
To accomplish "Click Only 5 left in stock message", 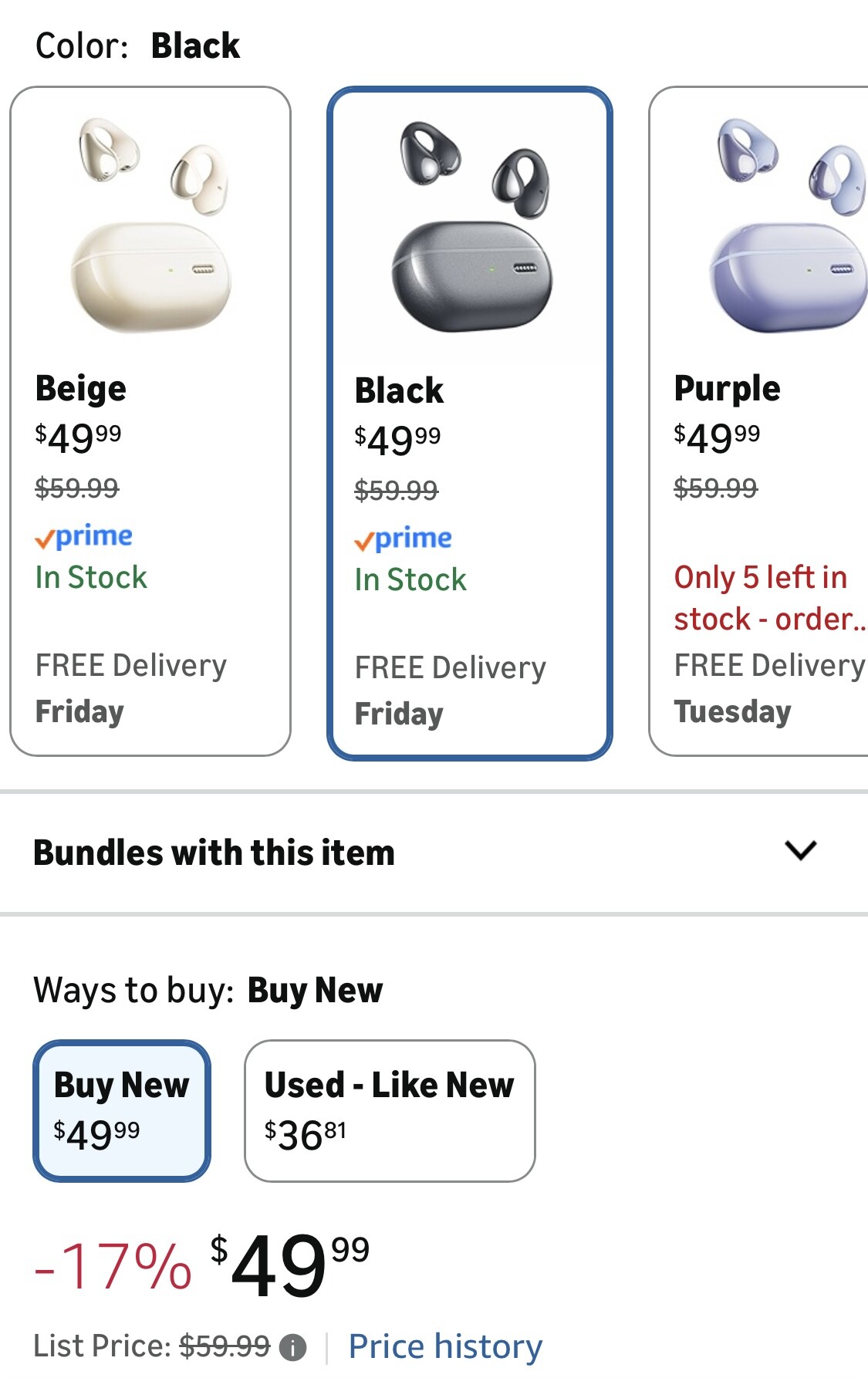I will tap(768, 598).
